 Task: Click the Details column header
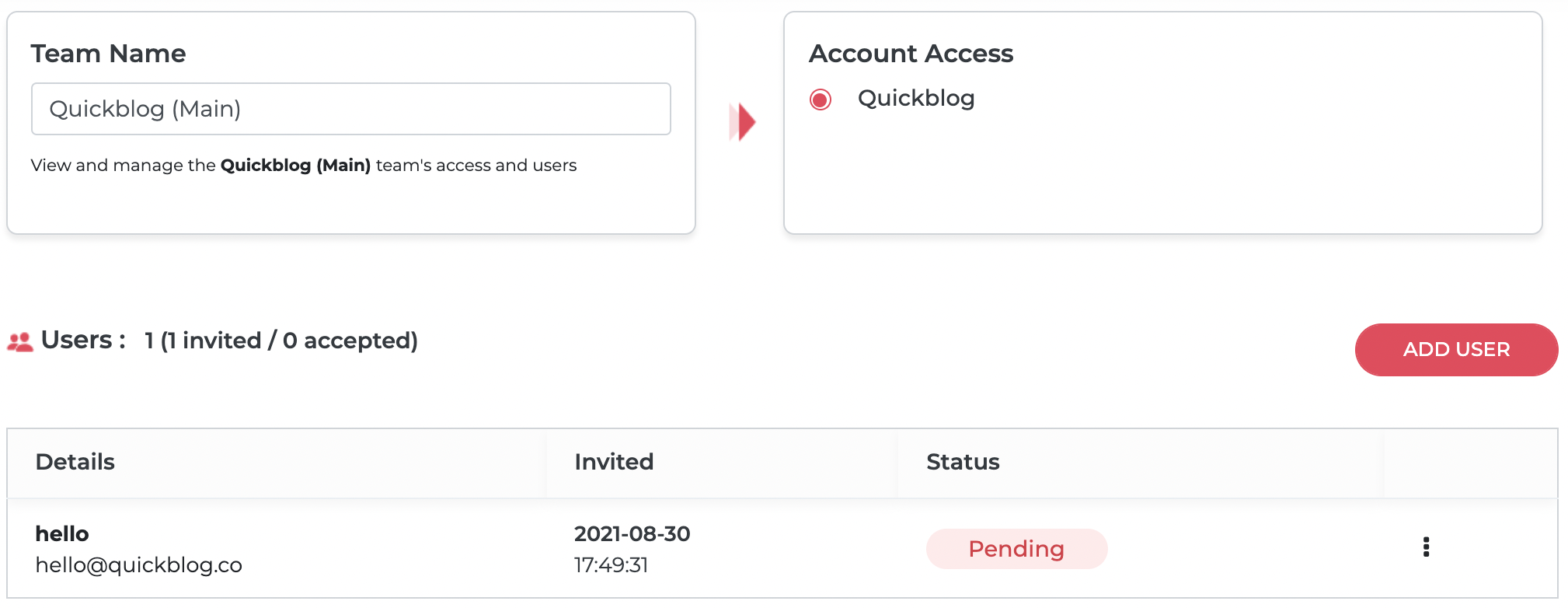(x=75, y=462)
